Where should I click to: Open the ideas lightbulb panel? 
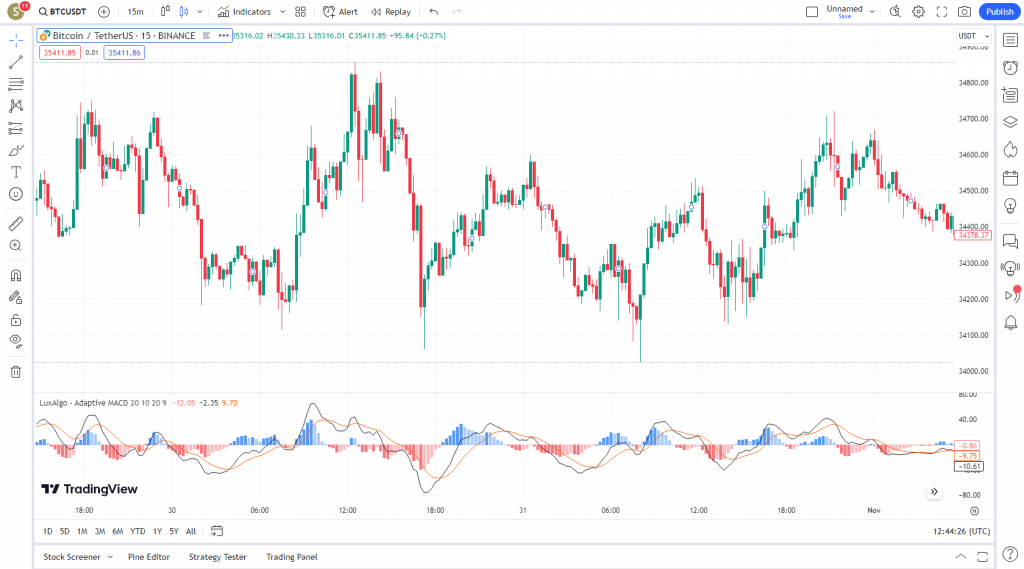[1010, 206]
